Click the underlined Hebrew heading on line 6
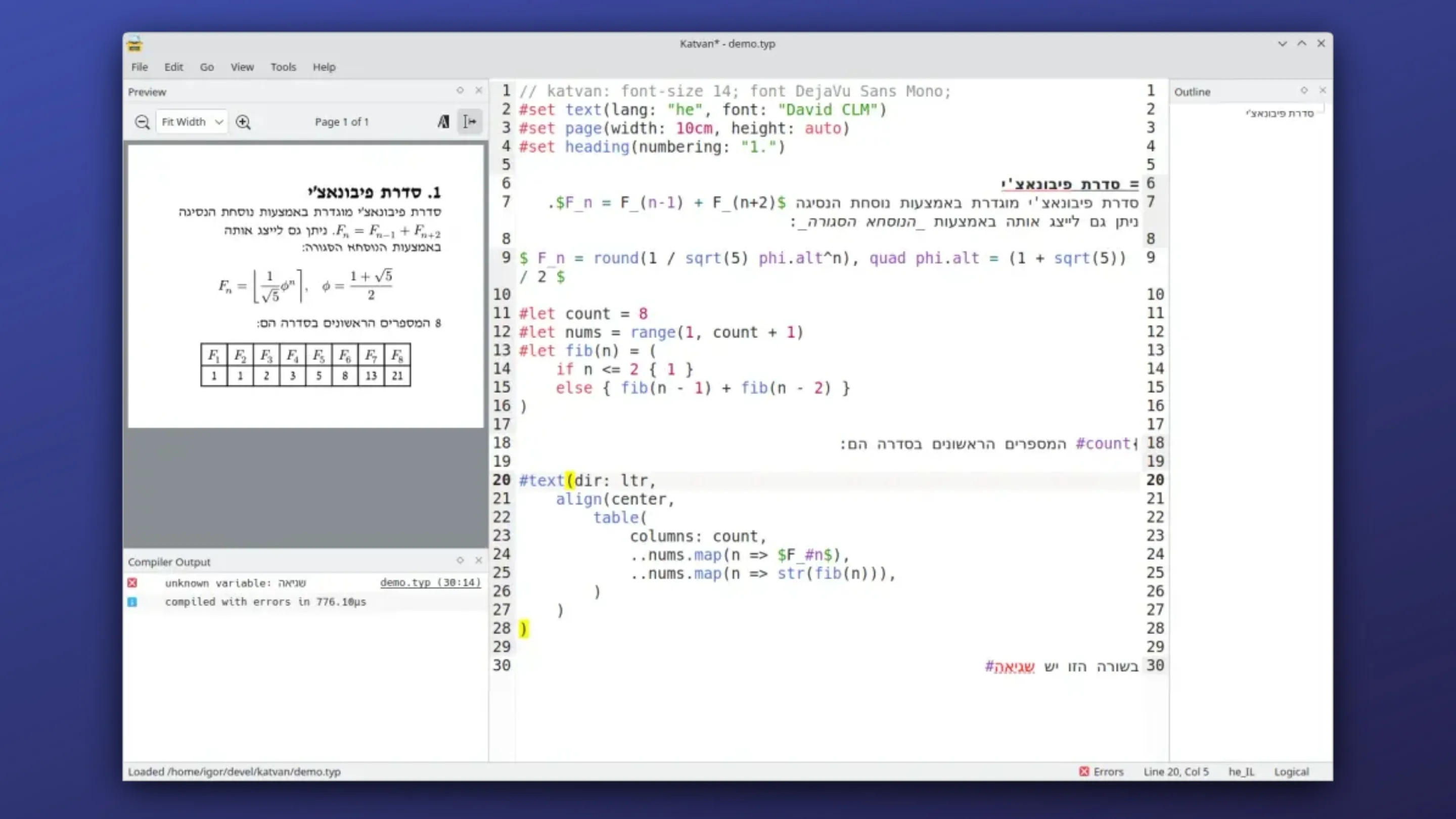Image resolution: width=1456 pixels, height=819 pixels. pyautogui.click(x=1069, y=184)
